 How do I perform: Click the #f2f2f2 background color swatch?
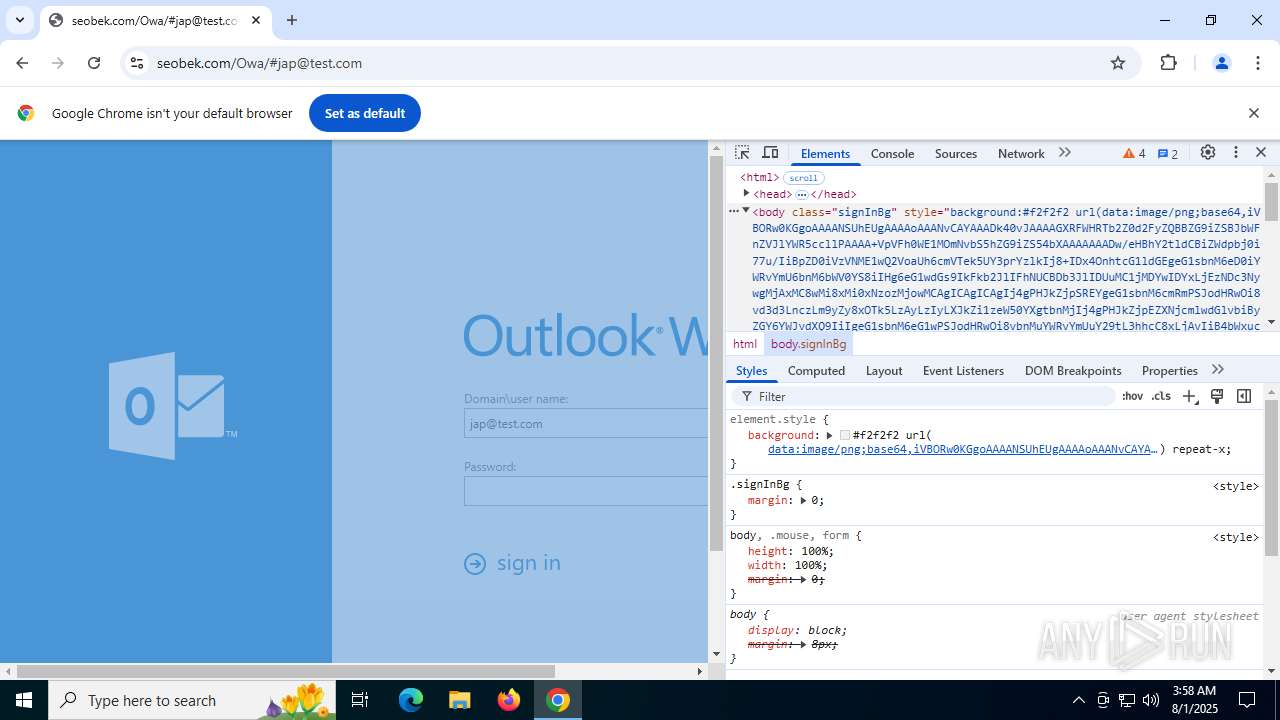[845, 435]
